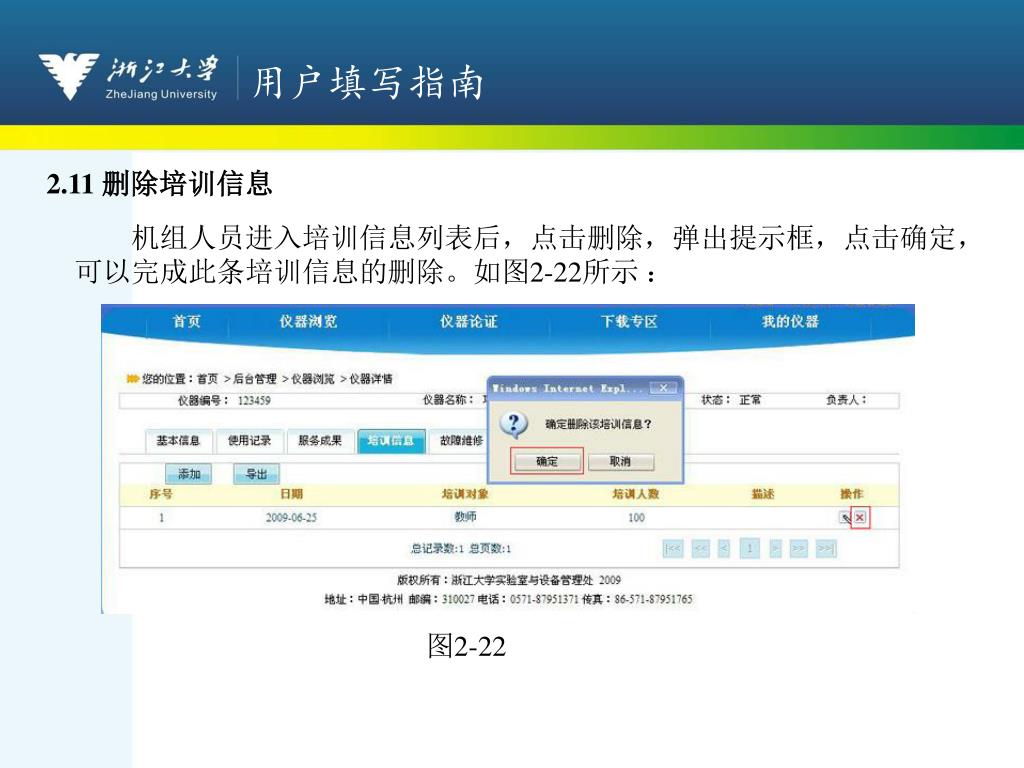Go to previous page with < button

[x=724, y=549]
